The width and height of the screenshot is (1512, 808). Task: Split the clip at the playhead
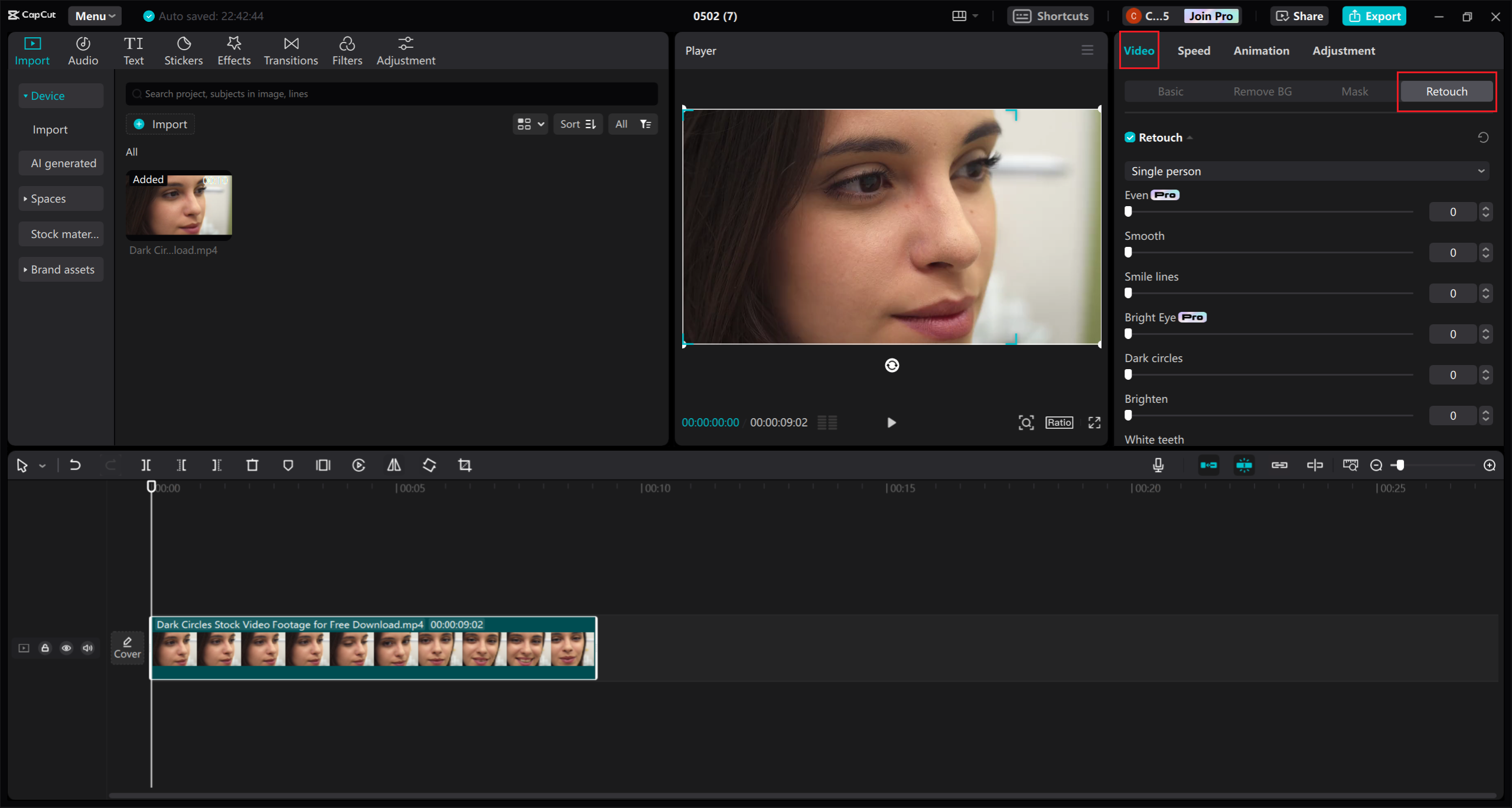(146, 465)
